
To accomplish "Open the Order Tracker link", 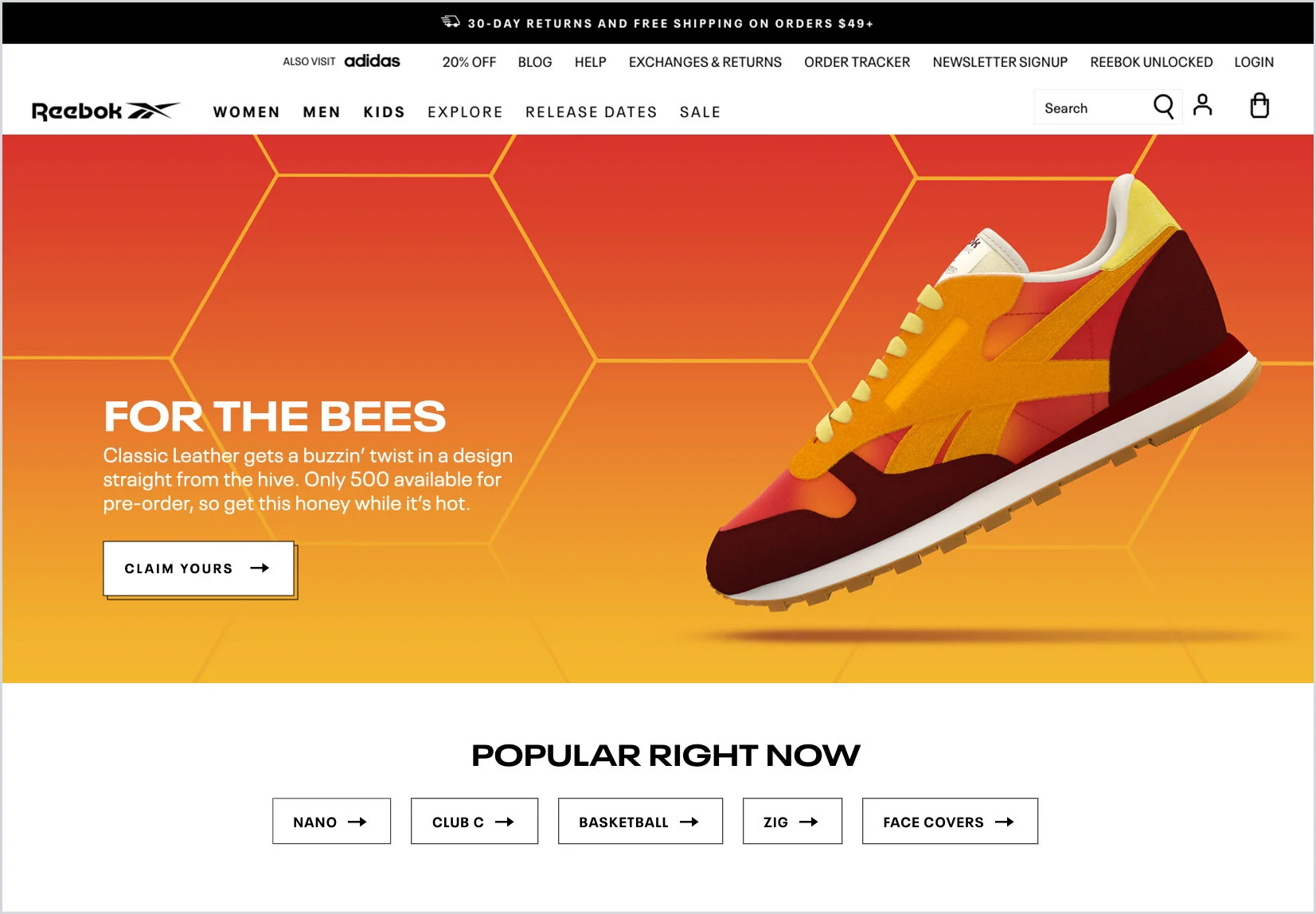I will pos(857,62).
